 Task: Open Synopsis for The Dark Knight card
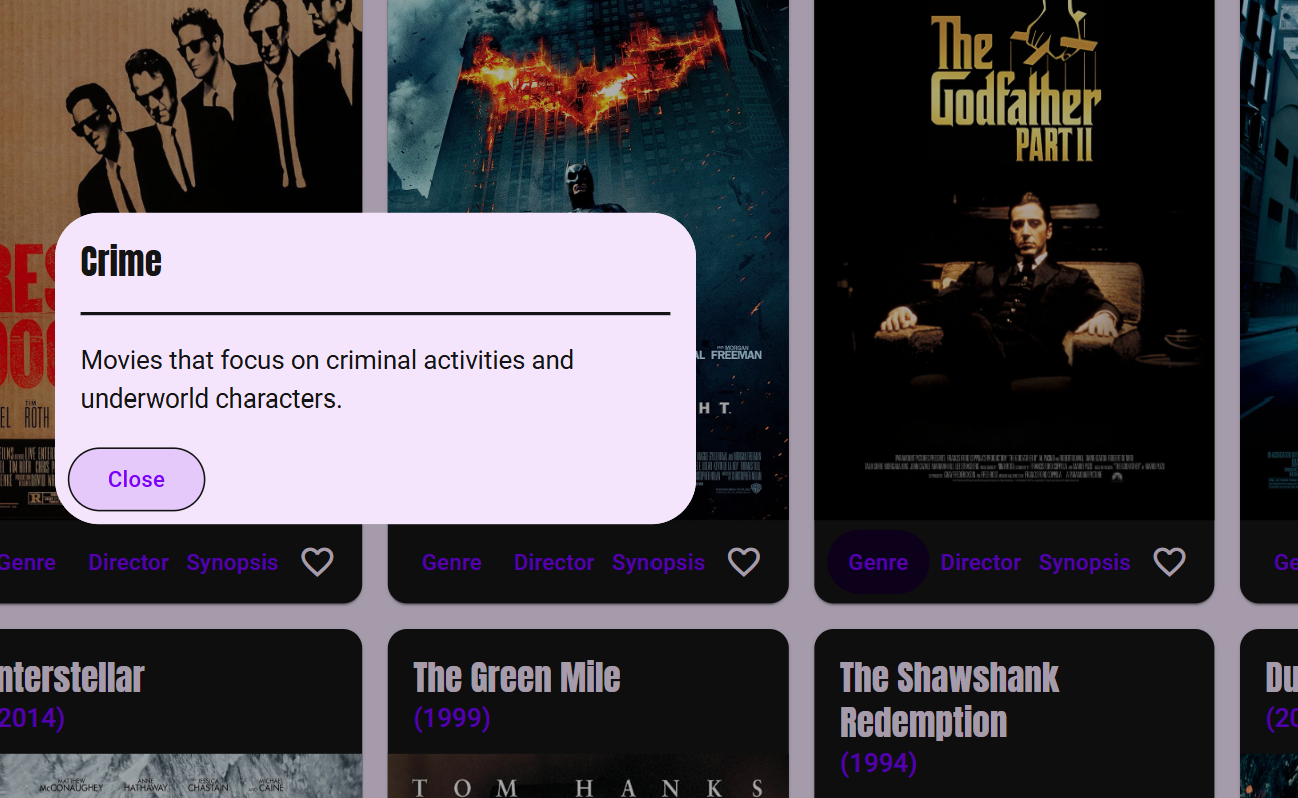coord(658,562)
